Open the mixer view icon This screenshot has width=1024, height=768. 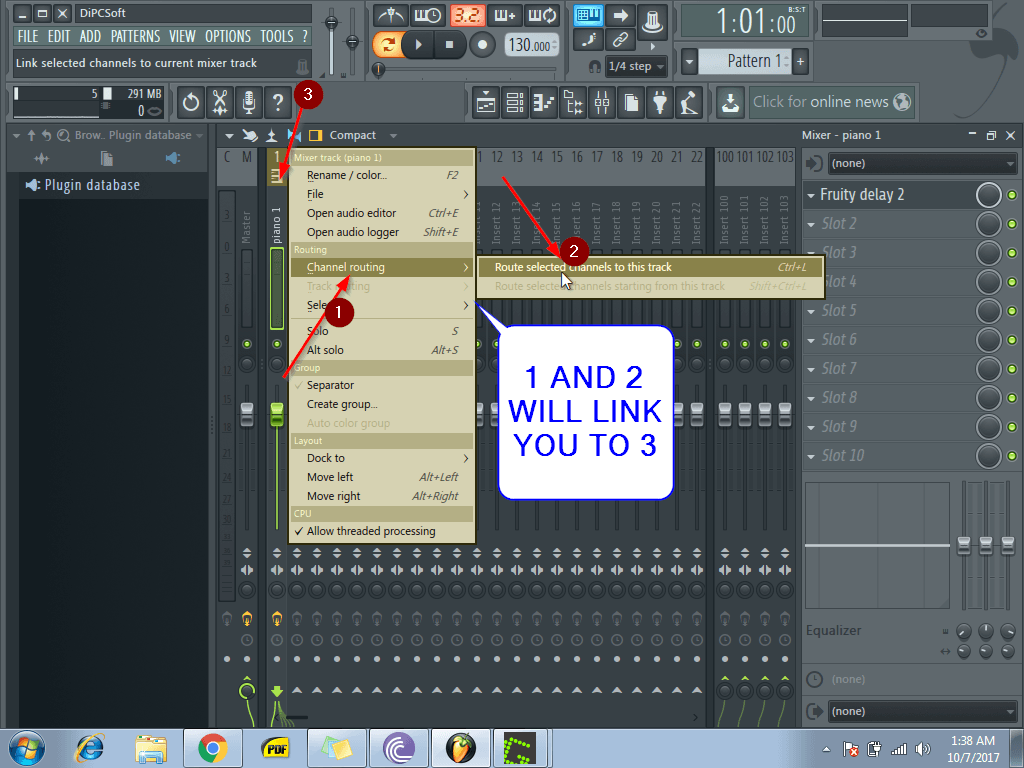point(602,102)
